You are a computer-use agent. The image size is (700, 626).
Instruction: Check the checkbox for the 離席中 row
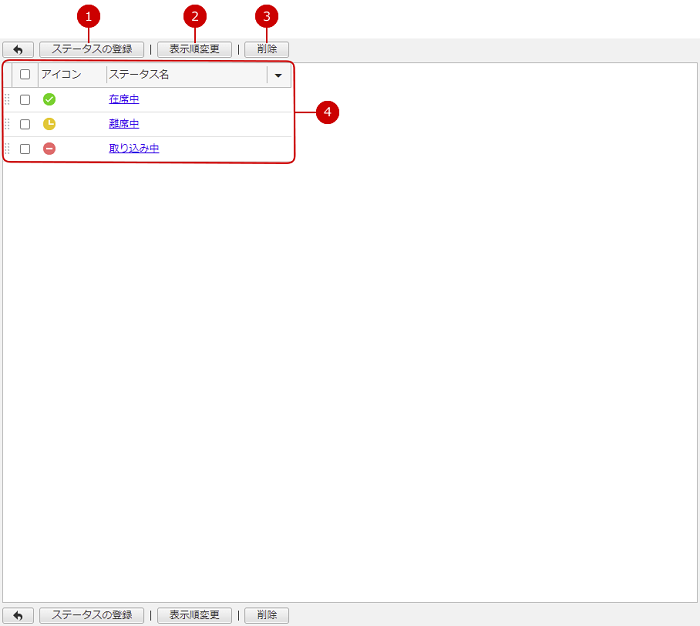pyautogui.click(x=25, y=124)
